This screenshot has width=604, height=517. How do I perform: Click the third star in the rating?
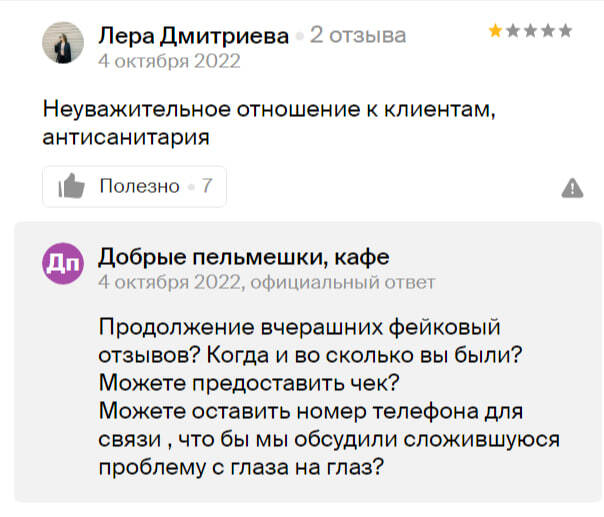pos(530,31)
